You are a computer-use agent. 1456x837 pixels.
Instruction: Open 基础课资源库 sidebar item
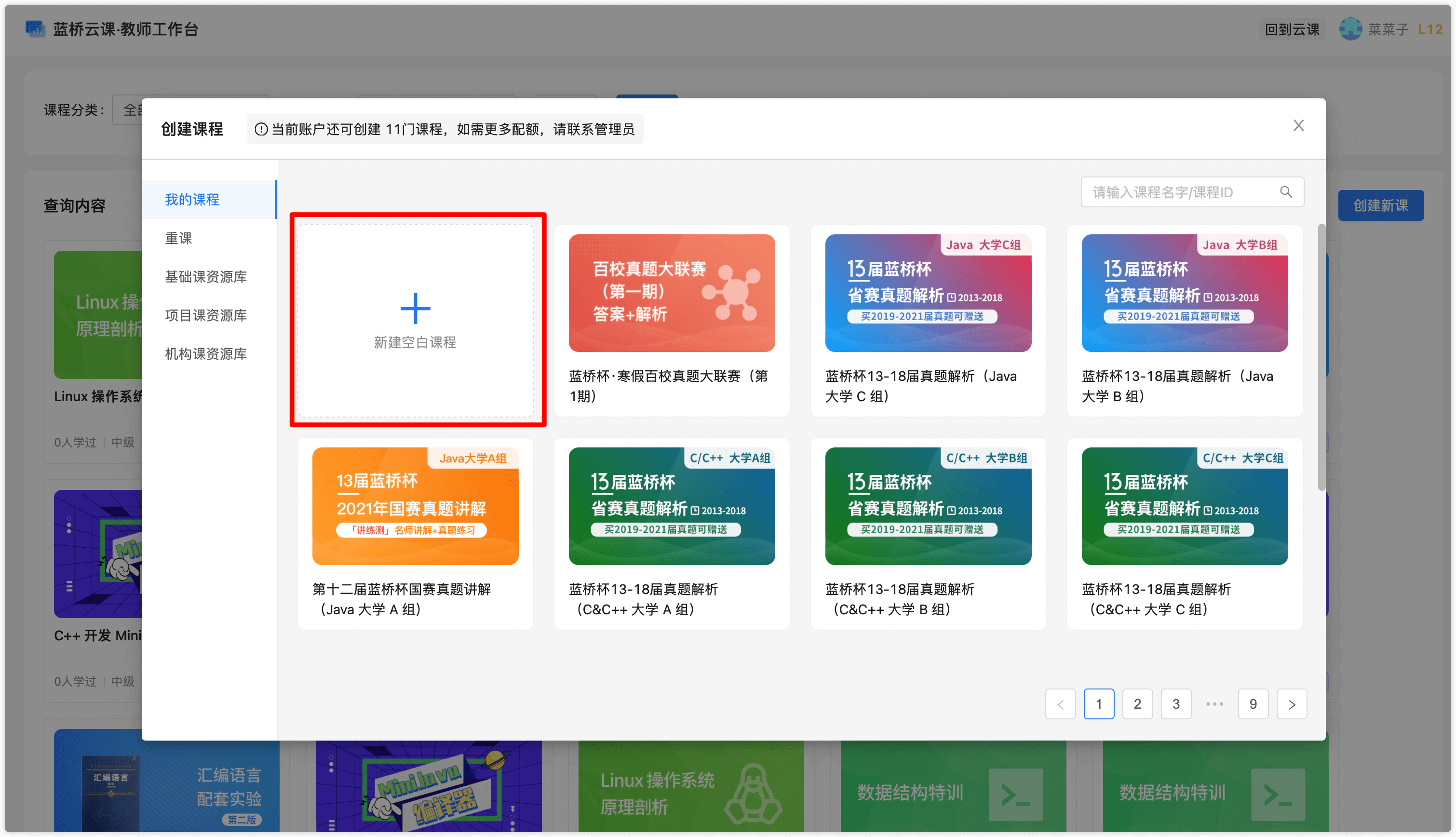pyautogui.click(x=206, y=277)
